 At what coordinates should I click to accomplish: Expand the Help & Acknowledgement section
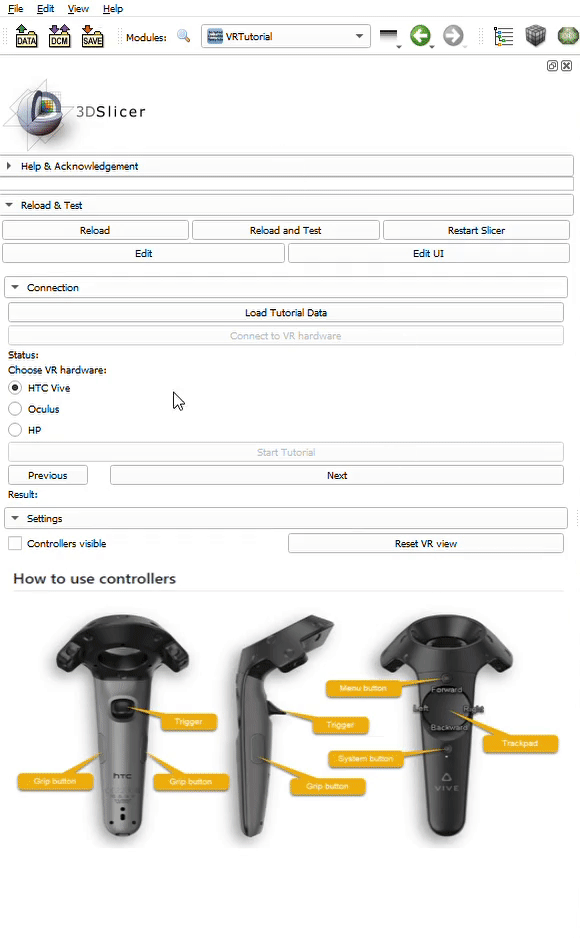[286, 166]
